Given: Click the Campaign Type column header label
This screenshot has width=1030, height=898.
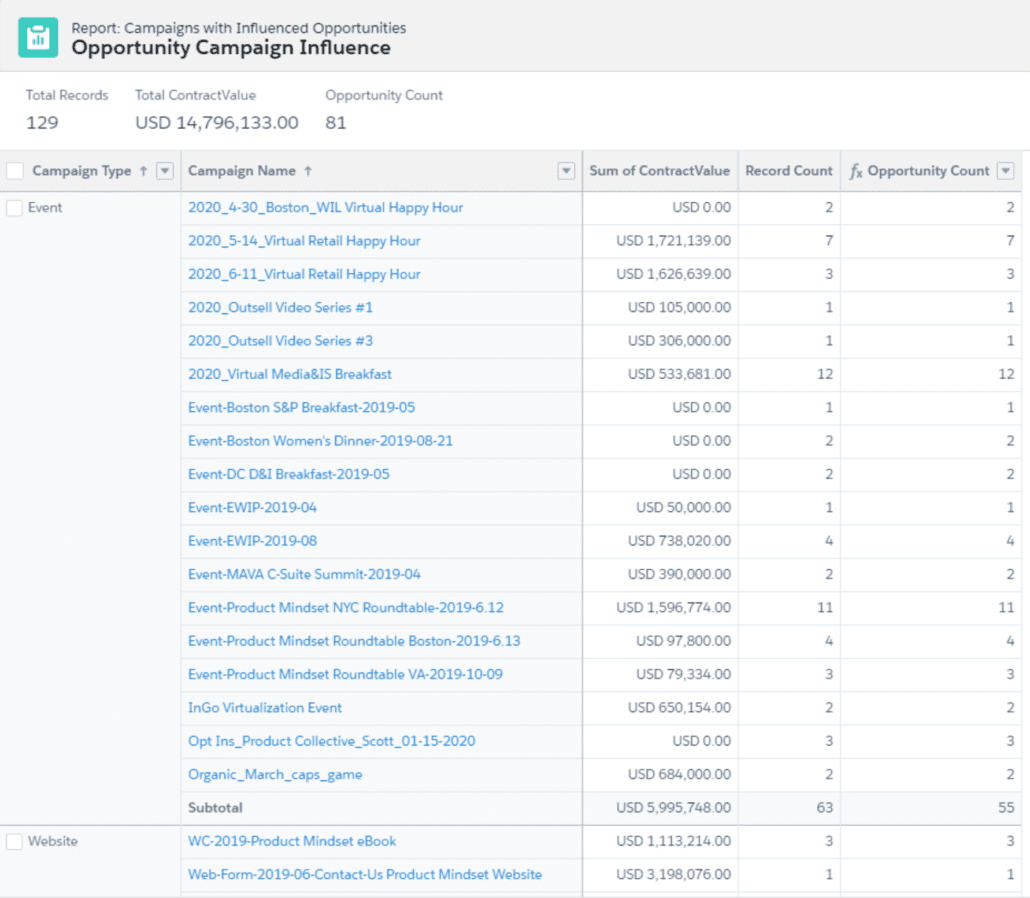Looking at the screenshot, I should pyautogui.click(x=82, y=171).
